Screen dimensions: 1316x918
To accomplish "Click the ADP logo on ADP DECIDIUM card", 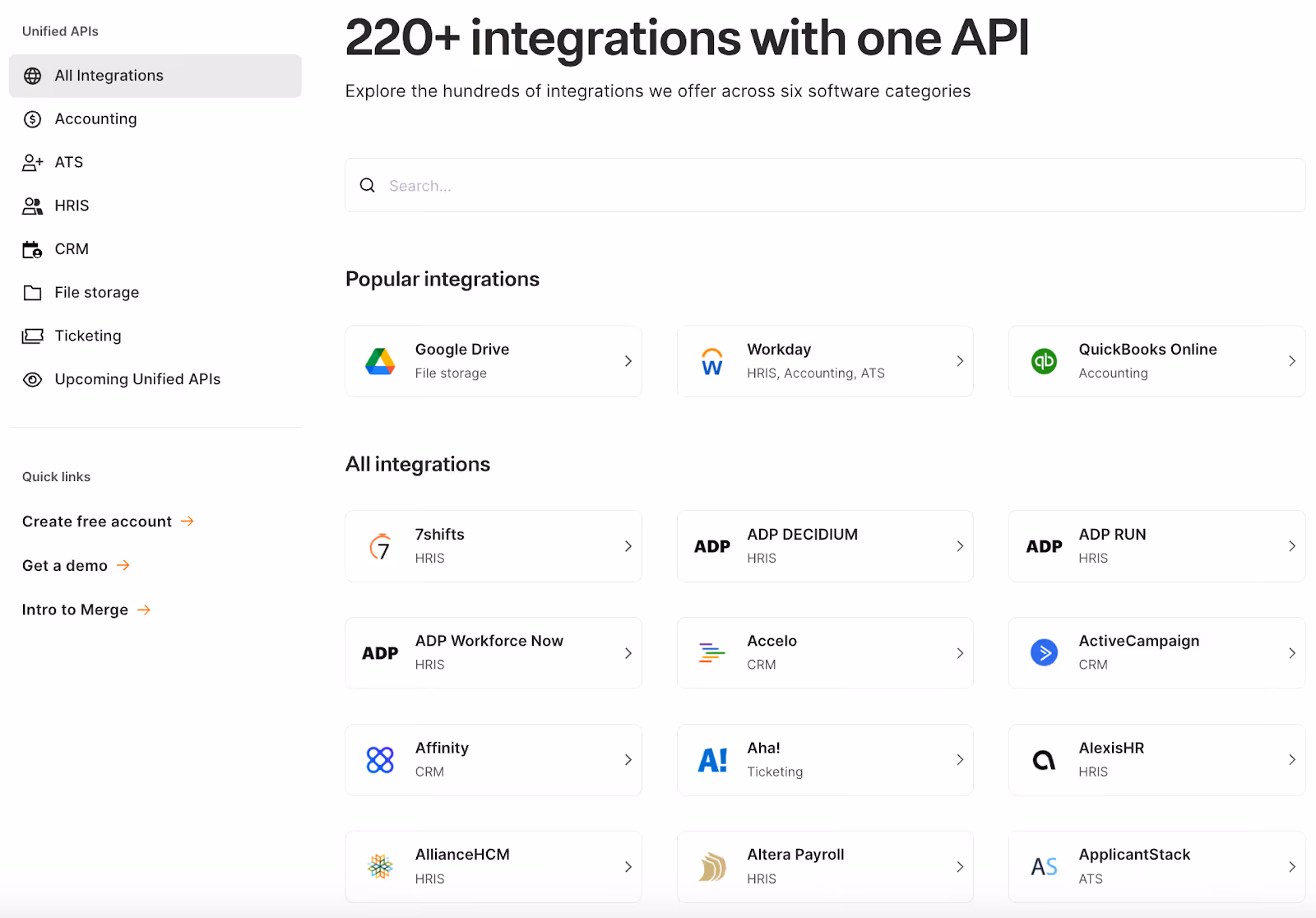I will pos(712,546).
